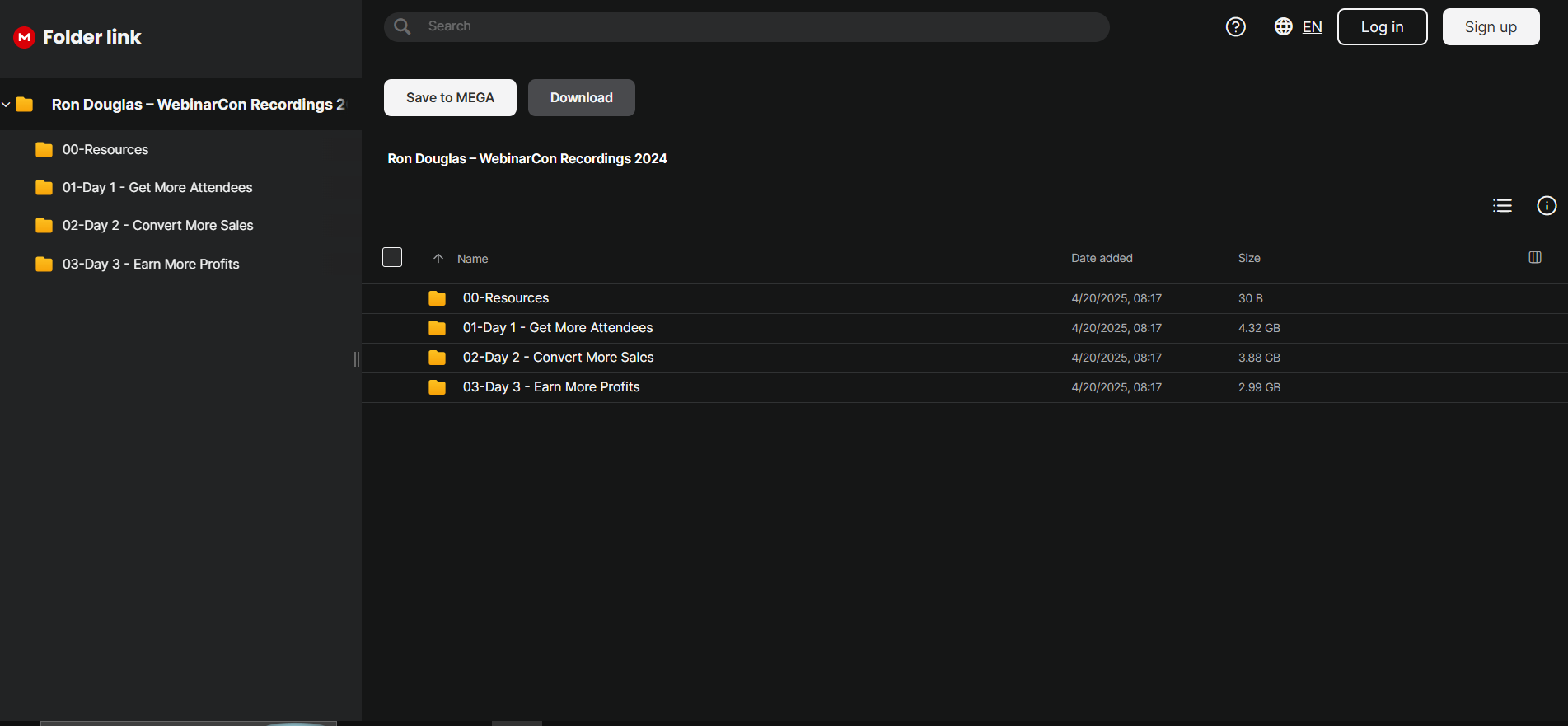Click the Folder link header text
The height and width of the screenshot is (726, 1568).
(x=91, y=37)
